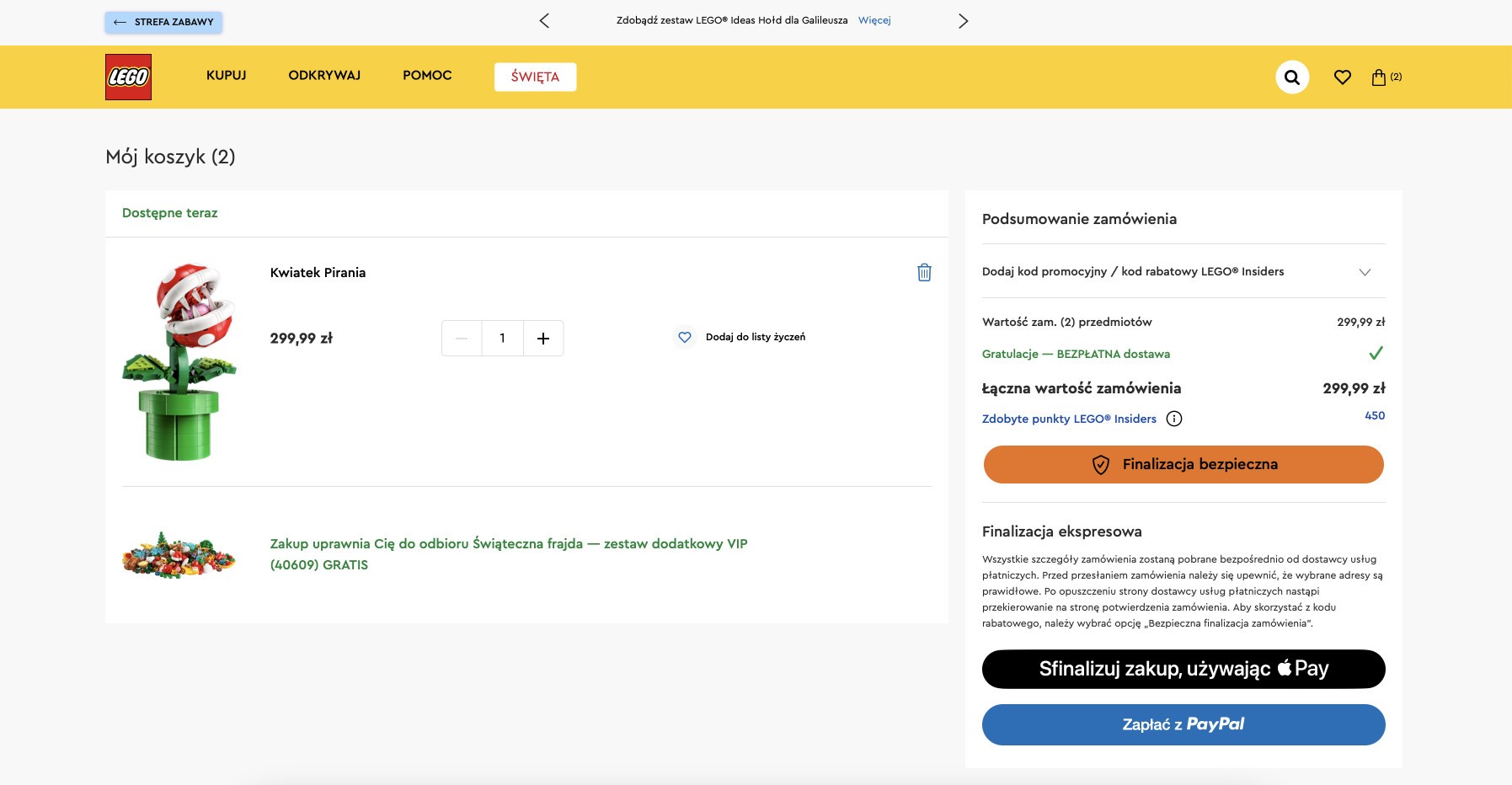Open the Kwiatek Pirania product title
This screenshot has height=785, width=1512.
[318, 273]
